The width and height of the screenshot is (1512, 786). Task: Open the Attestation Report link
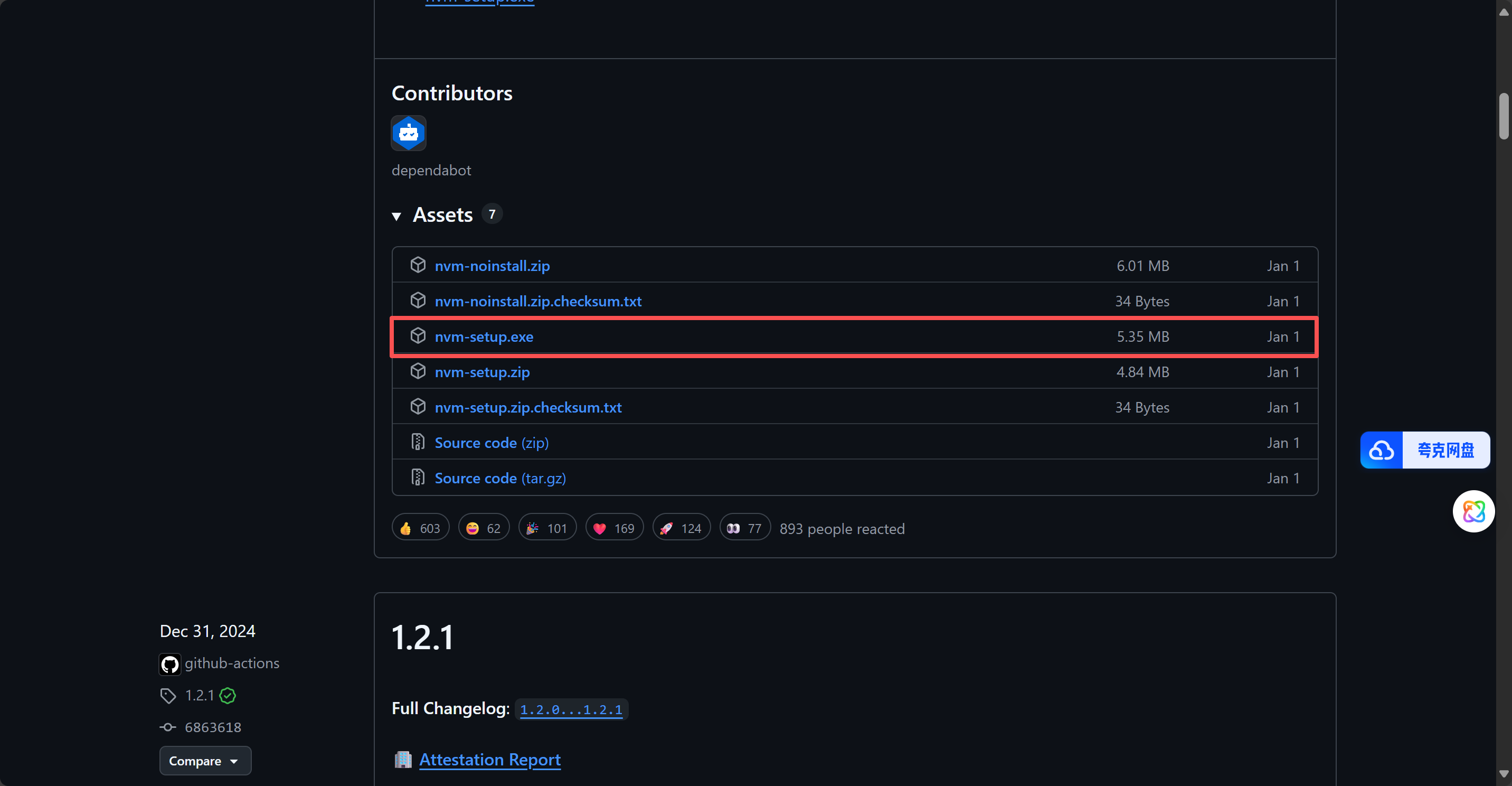click(489, 760)
